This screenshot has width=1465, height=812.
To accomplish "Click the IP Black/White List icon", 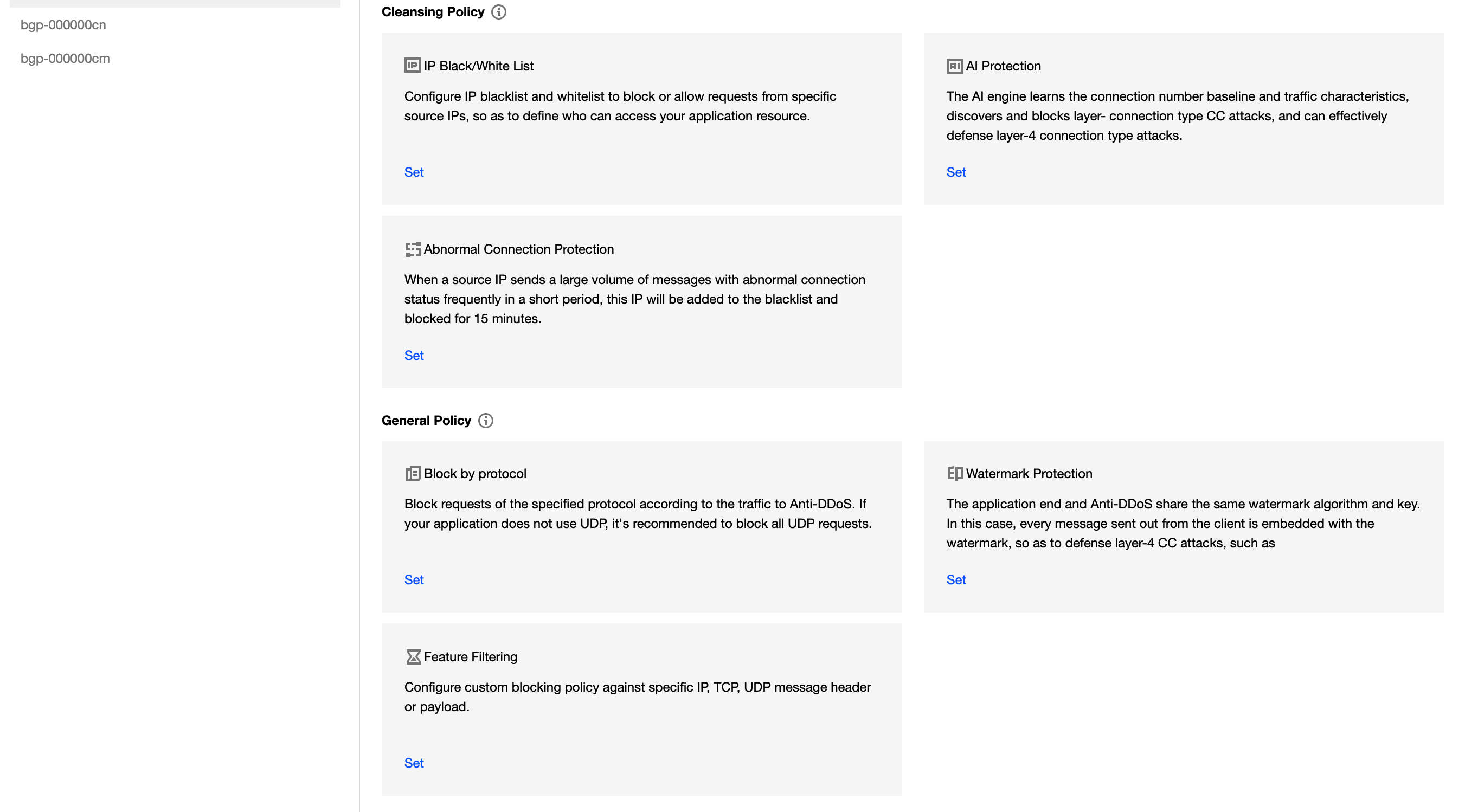I will [412, 66].
